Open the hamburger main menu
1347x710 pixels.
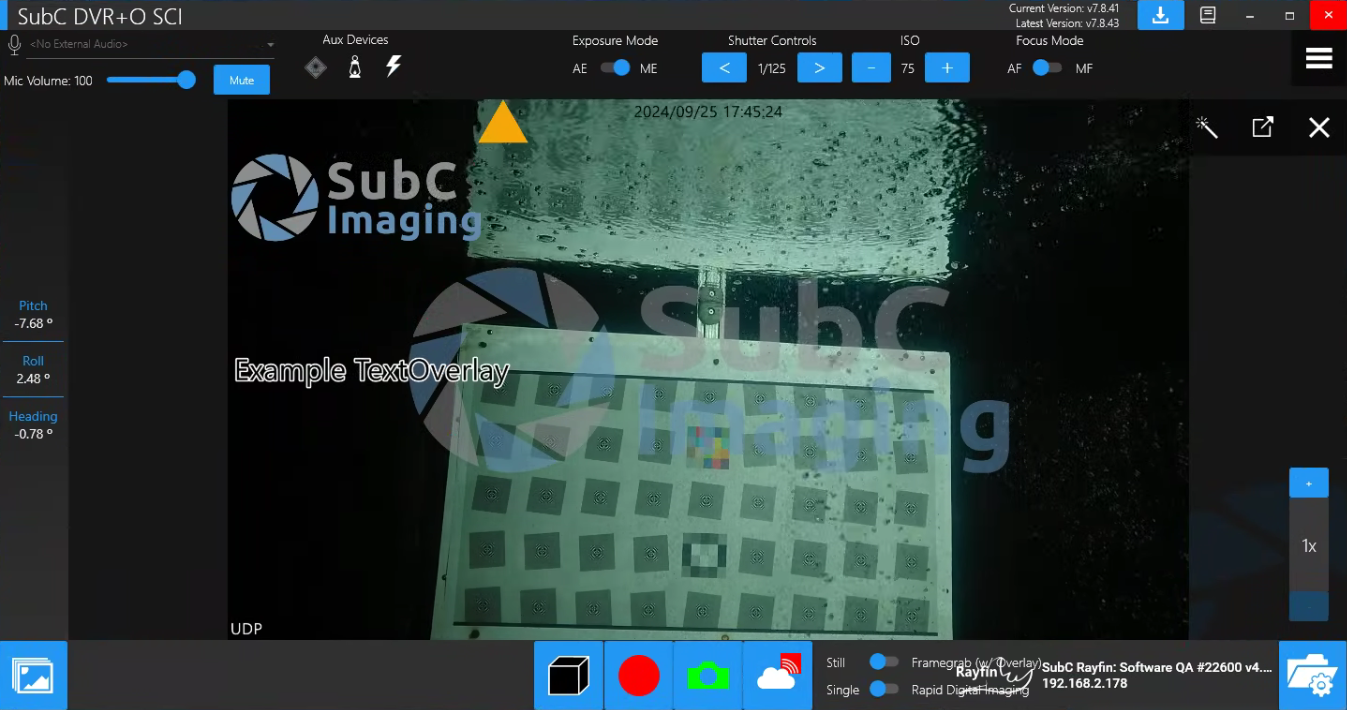click(1319, 59)
